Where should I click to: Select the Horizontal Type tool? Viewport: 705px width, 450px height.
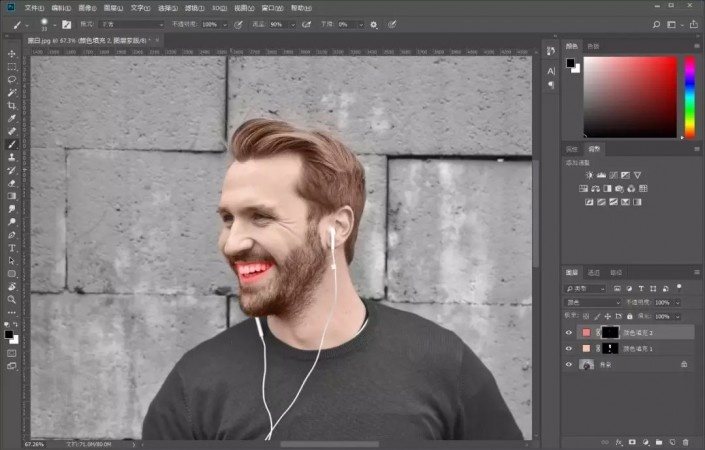pos(12,248)
